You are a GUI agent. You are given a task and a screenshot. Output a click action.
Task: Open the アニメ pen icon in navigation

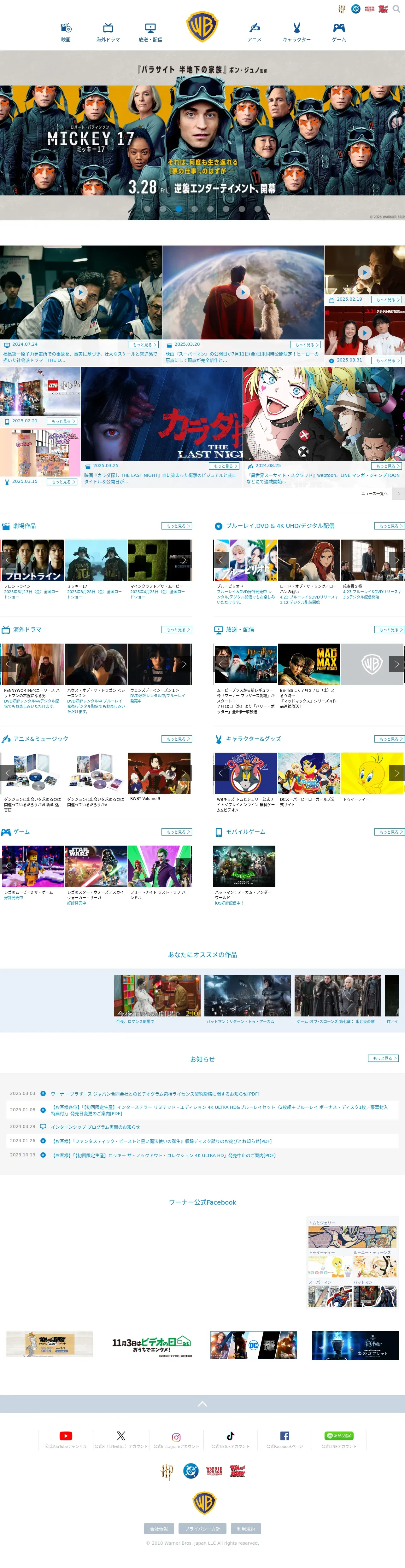pyautogui.click(x=255, y=28)
